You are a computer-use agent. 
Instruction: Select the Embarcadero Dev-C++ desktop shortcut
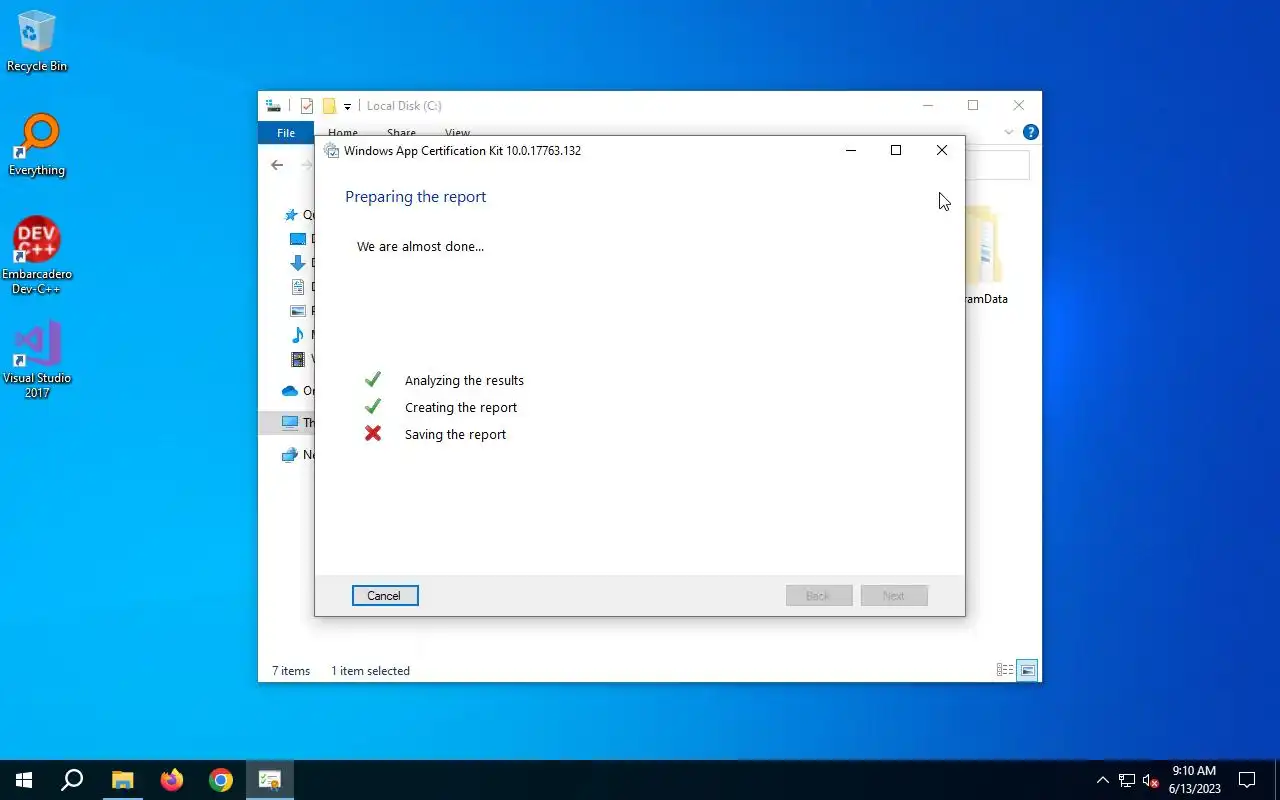[37, 255]
